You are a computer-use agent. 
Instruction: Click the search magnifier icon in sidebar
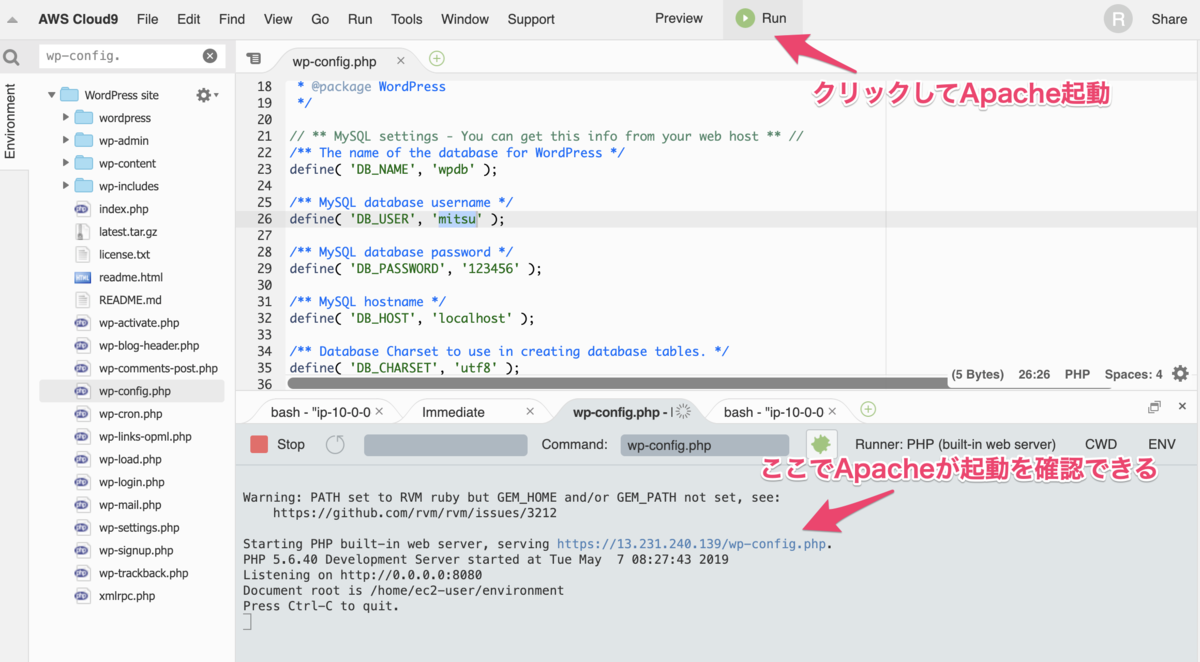pos(12,57)
